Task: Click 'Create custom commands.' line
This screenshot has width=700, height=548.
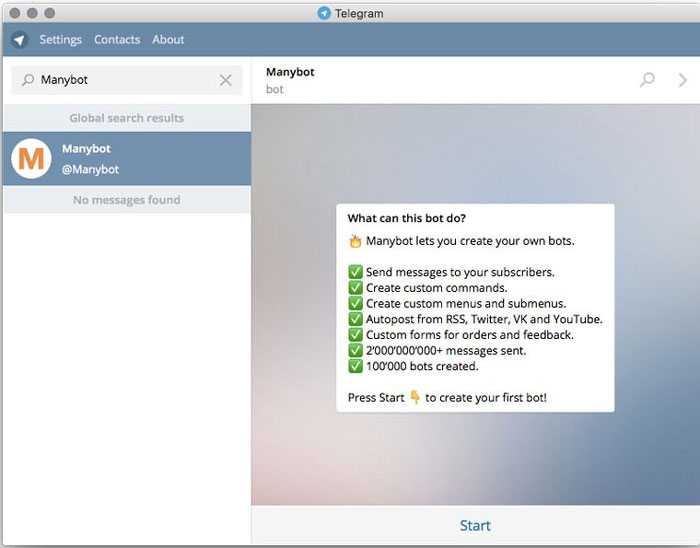Action: point(428,288)
